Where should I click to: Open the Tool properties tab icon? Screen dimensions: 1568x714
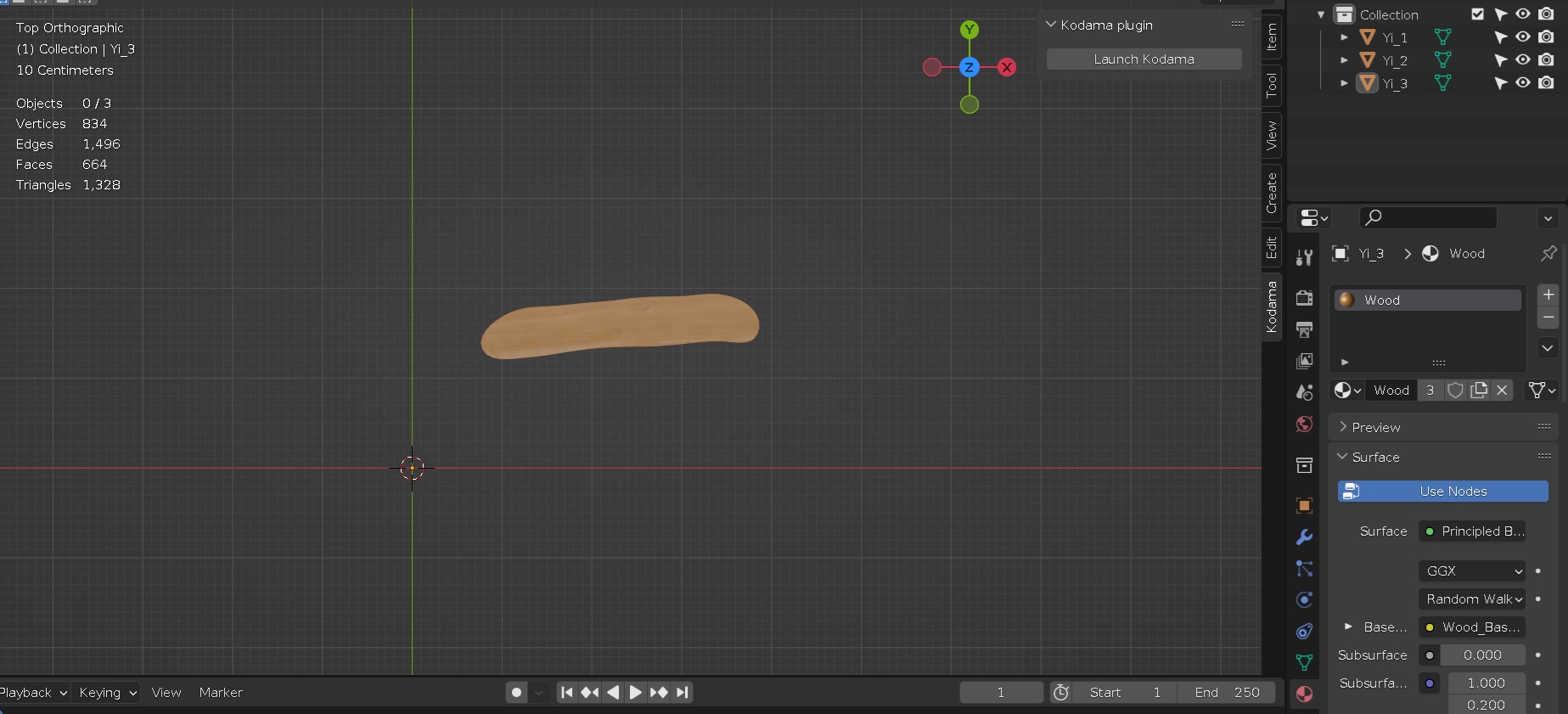[x=1305, y=256]
